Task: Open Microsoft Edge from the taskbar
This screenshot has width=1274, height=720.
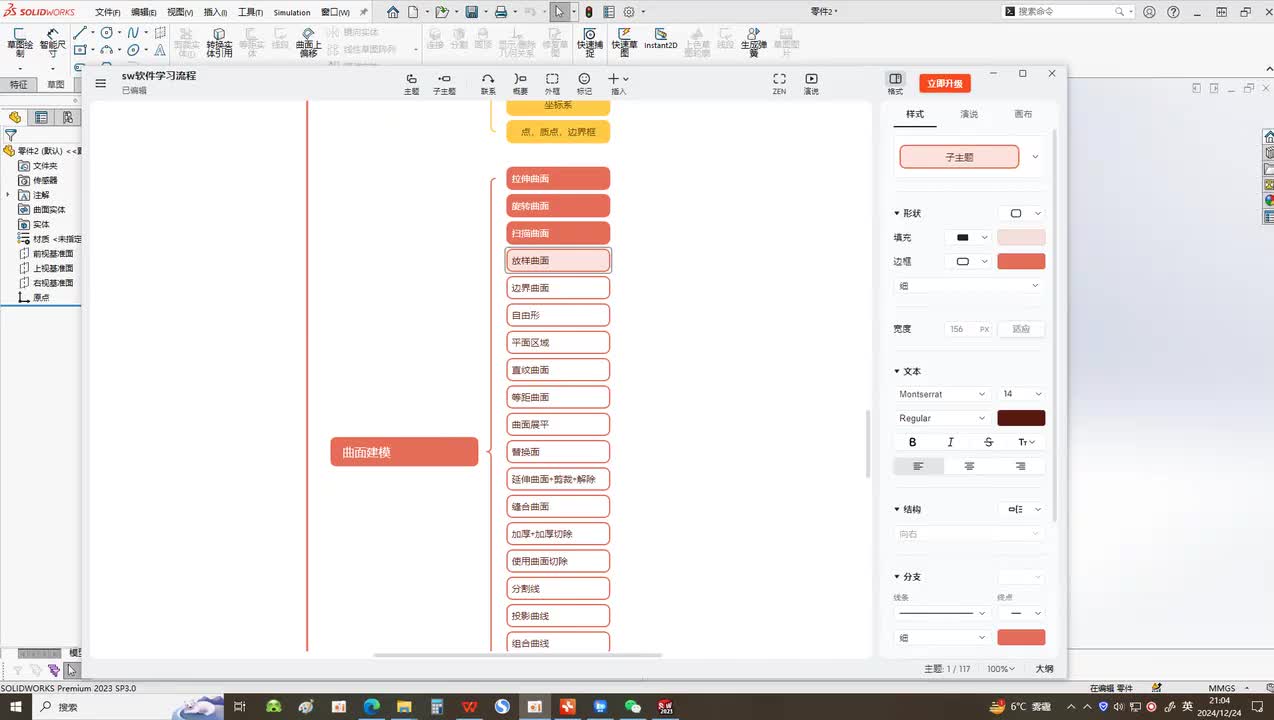Action: (x=371, y=706)
